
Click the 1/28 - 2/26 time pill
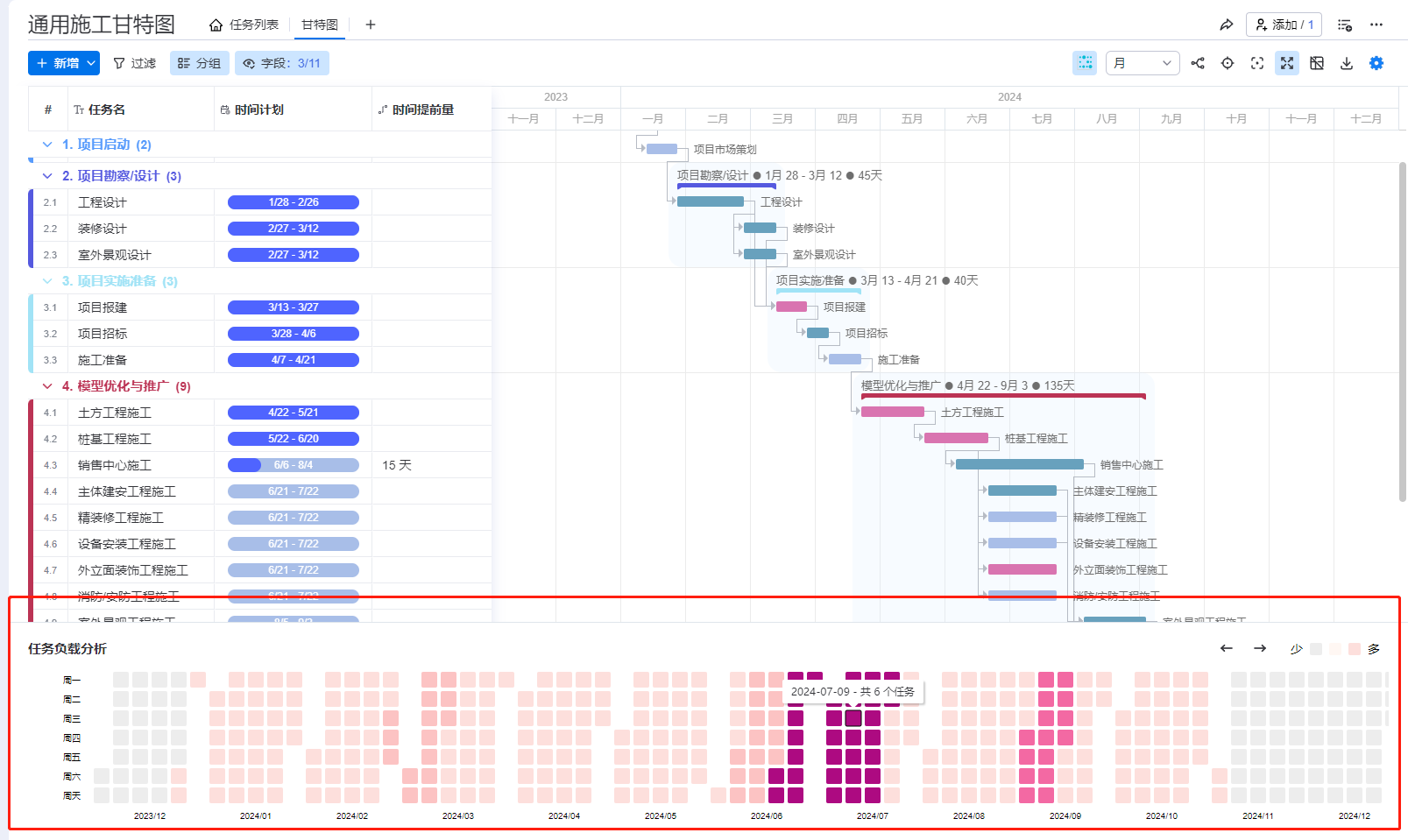point(294,202)
